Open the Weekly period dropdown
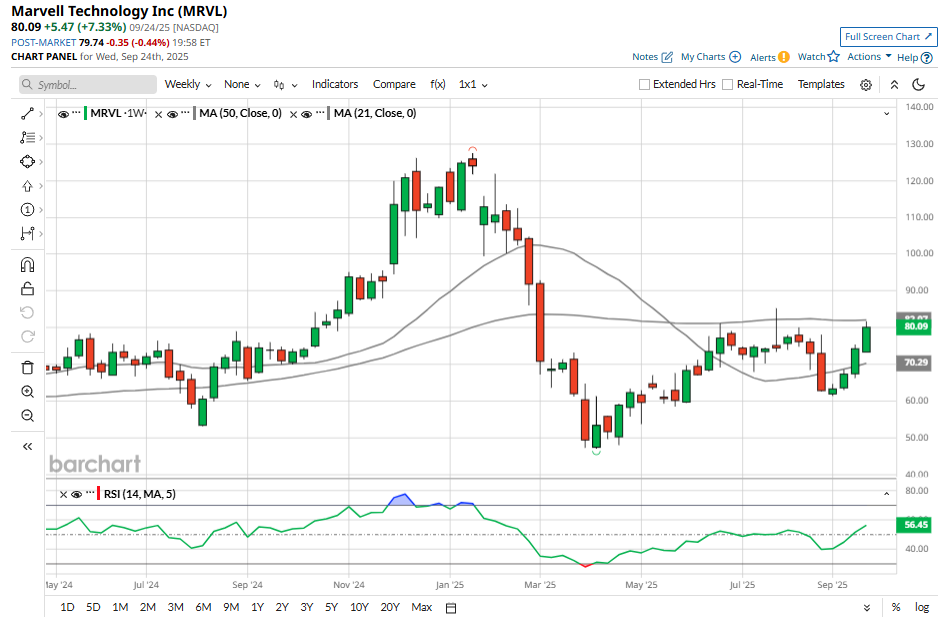Viewport: 943px width, 617px height. click(187, 85)
